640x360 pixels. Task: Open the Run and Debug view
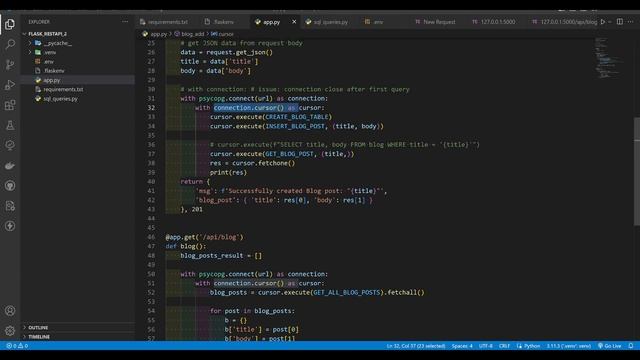(10, 85)
